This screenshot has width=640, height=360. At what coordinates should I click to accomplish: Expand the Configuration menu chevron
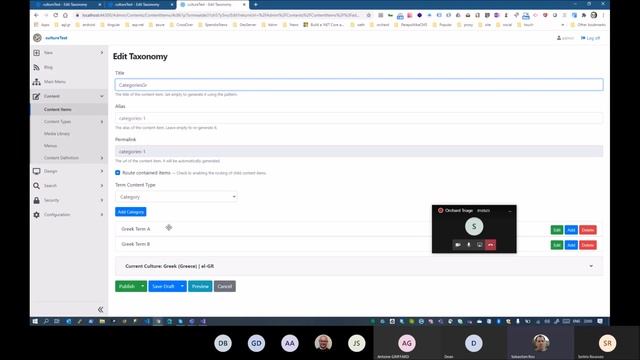102,215
